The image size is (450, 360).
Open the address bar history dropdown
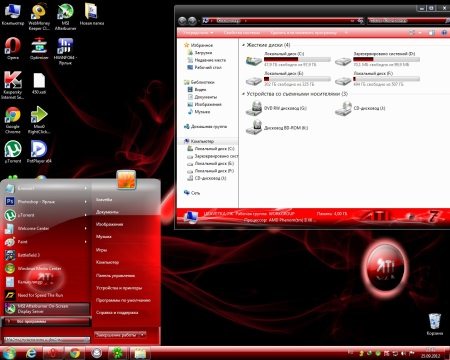[x=353, y=21]
